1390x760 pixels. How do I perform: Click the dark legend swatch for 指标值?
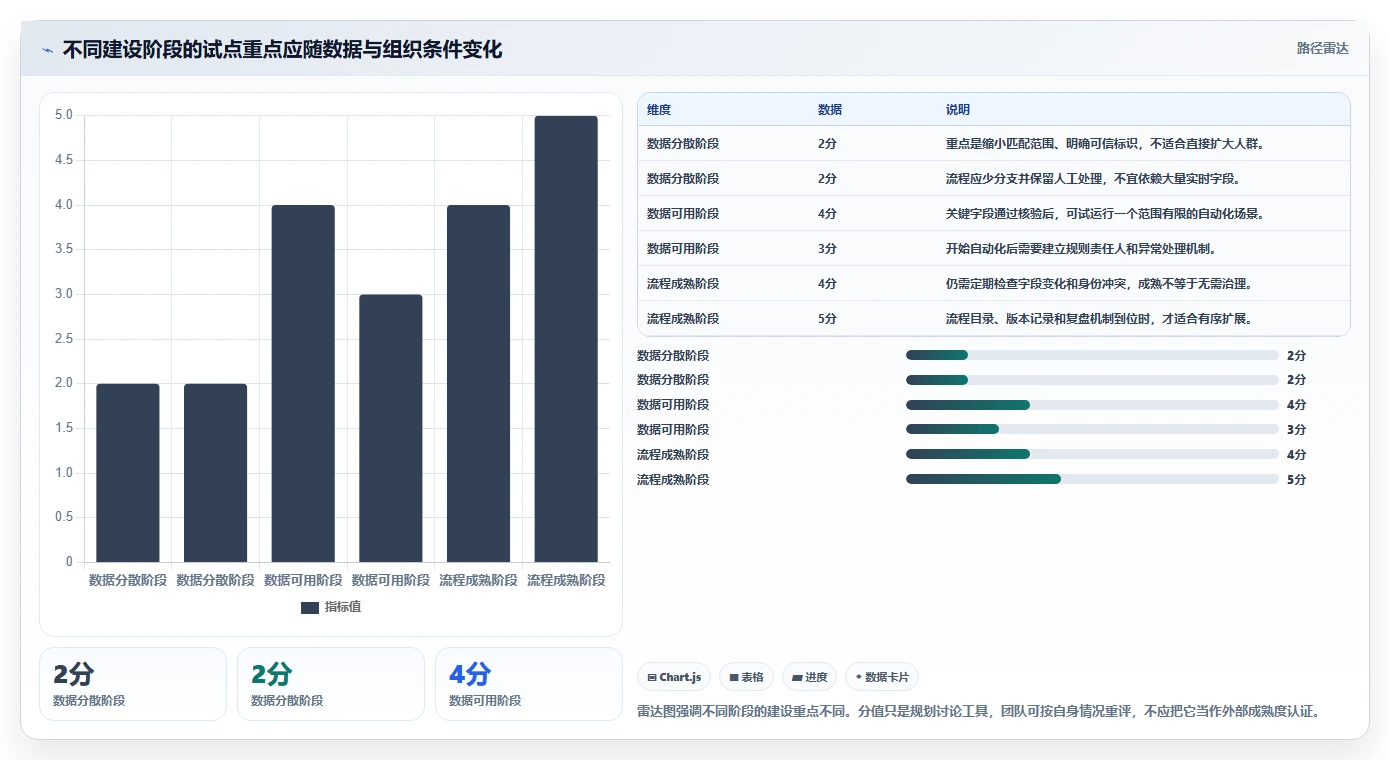(309, 607)
